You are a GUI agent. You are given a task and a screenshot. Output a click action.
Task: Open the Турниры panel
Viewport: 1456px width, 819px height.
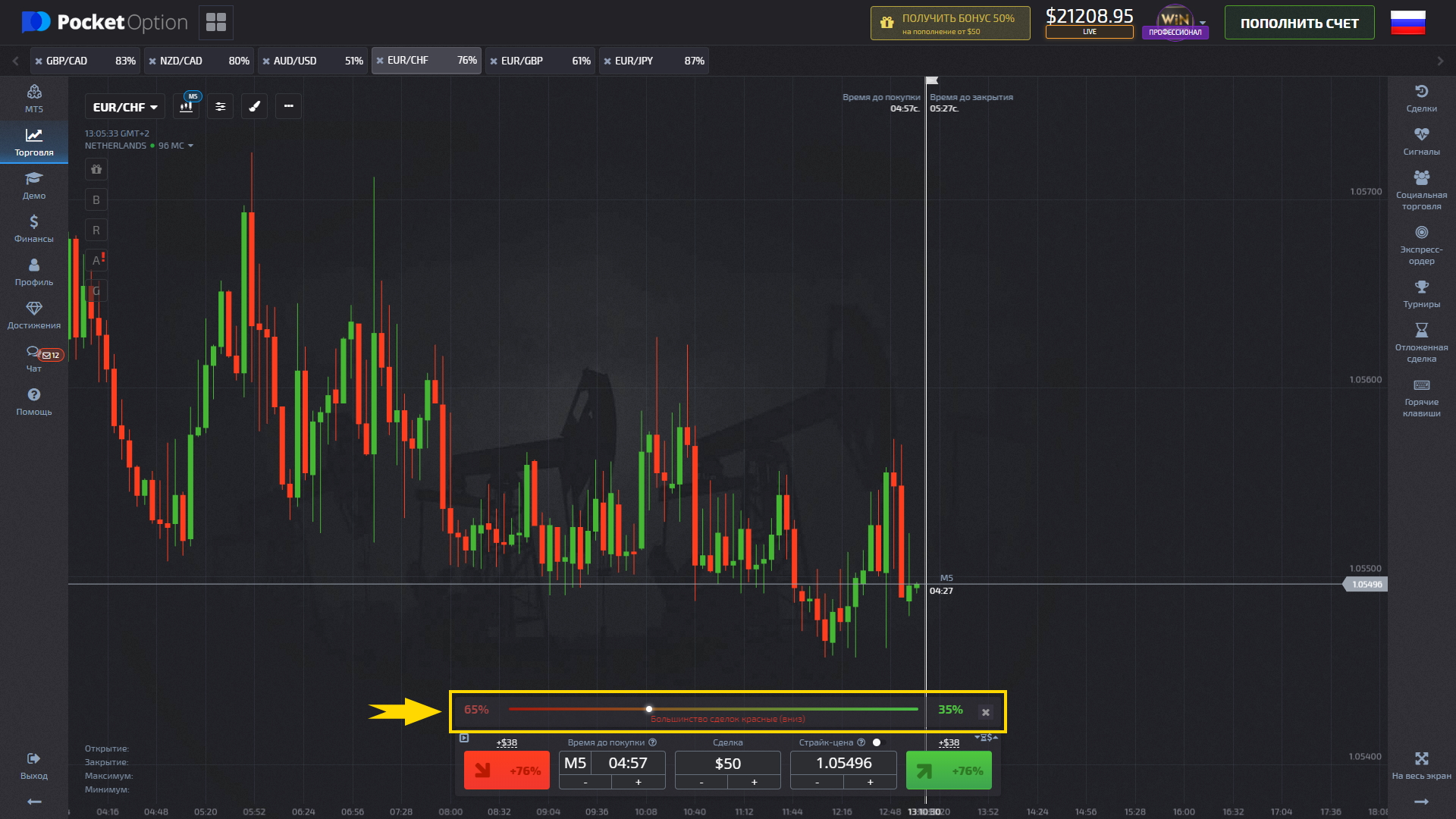[1423, 294]
